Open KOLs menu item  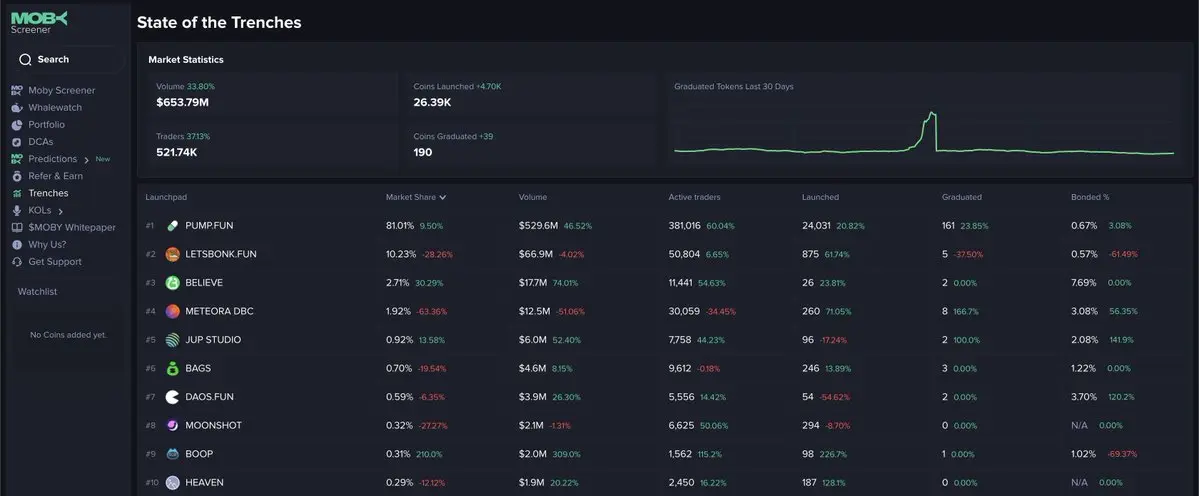click(x=40, y=210)
